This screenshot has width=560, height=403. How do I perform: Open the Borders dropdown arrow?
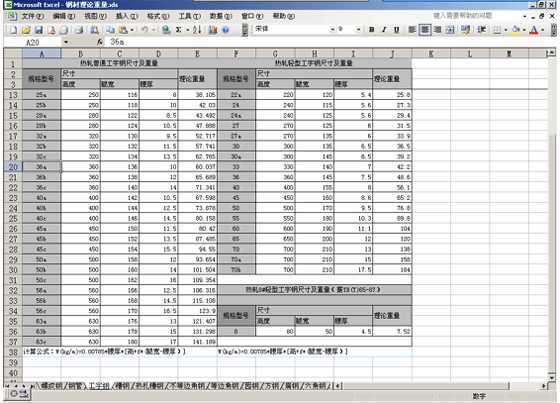tap(506, 30)
